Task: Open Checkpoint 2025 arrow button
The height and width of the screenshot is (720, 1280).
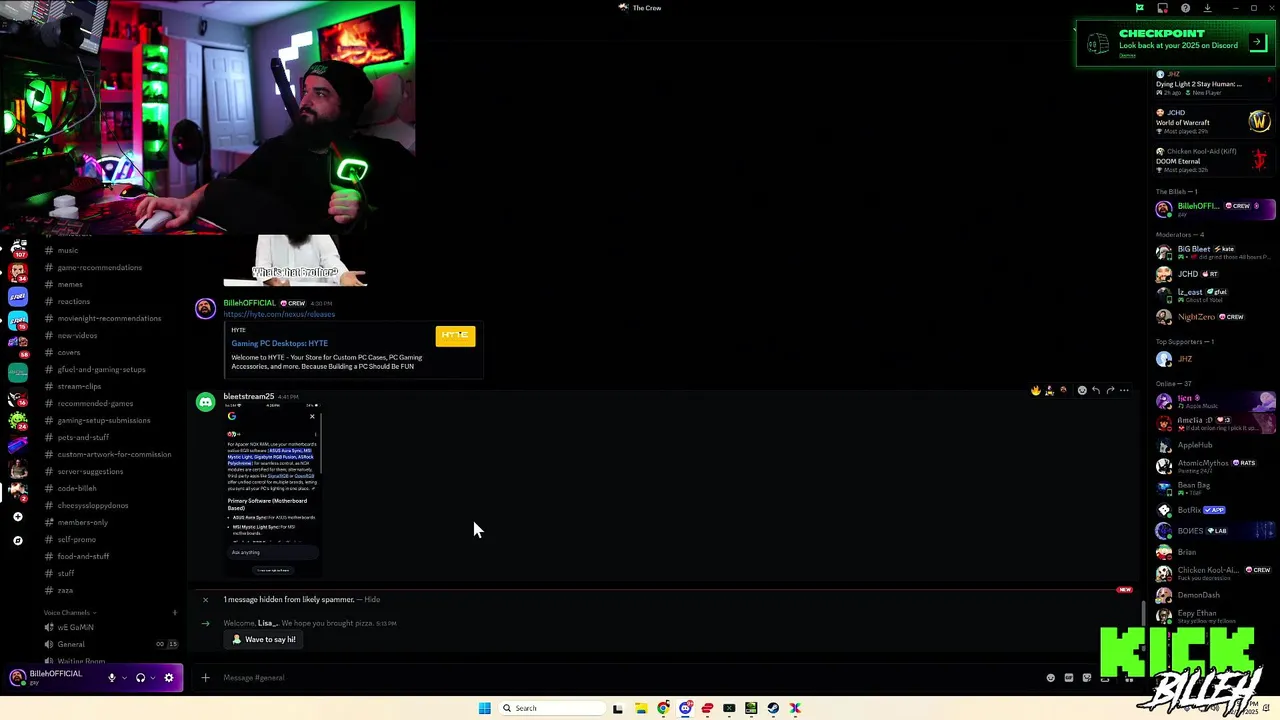Action: point(1257,44)
